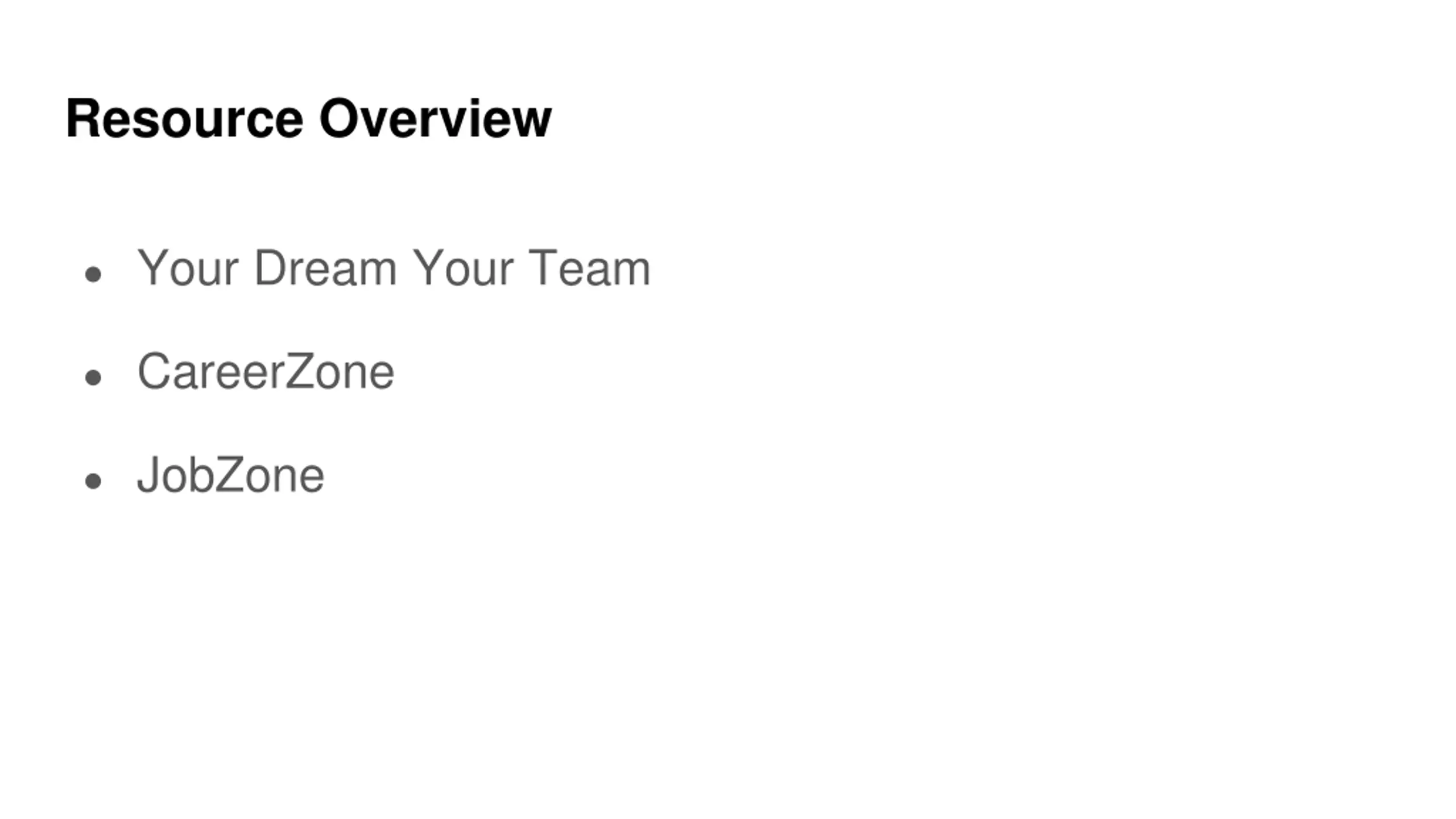This screenshot has width=1456, height=819.
Task: Select the JobZone bullet text
Action: (230, 474)
